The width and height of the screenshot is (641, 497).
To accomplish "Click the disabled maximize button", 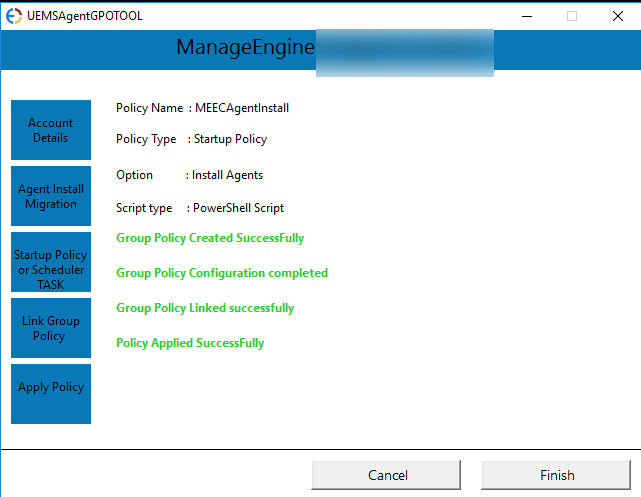I will pyautogui.click(x=572, y=16).
